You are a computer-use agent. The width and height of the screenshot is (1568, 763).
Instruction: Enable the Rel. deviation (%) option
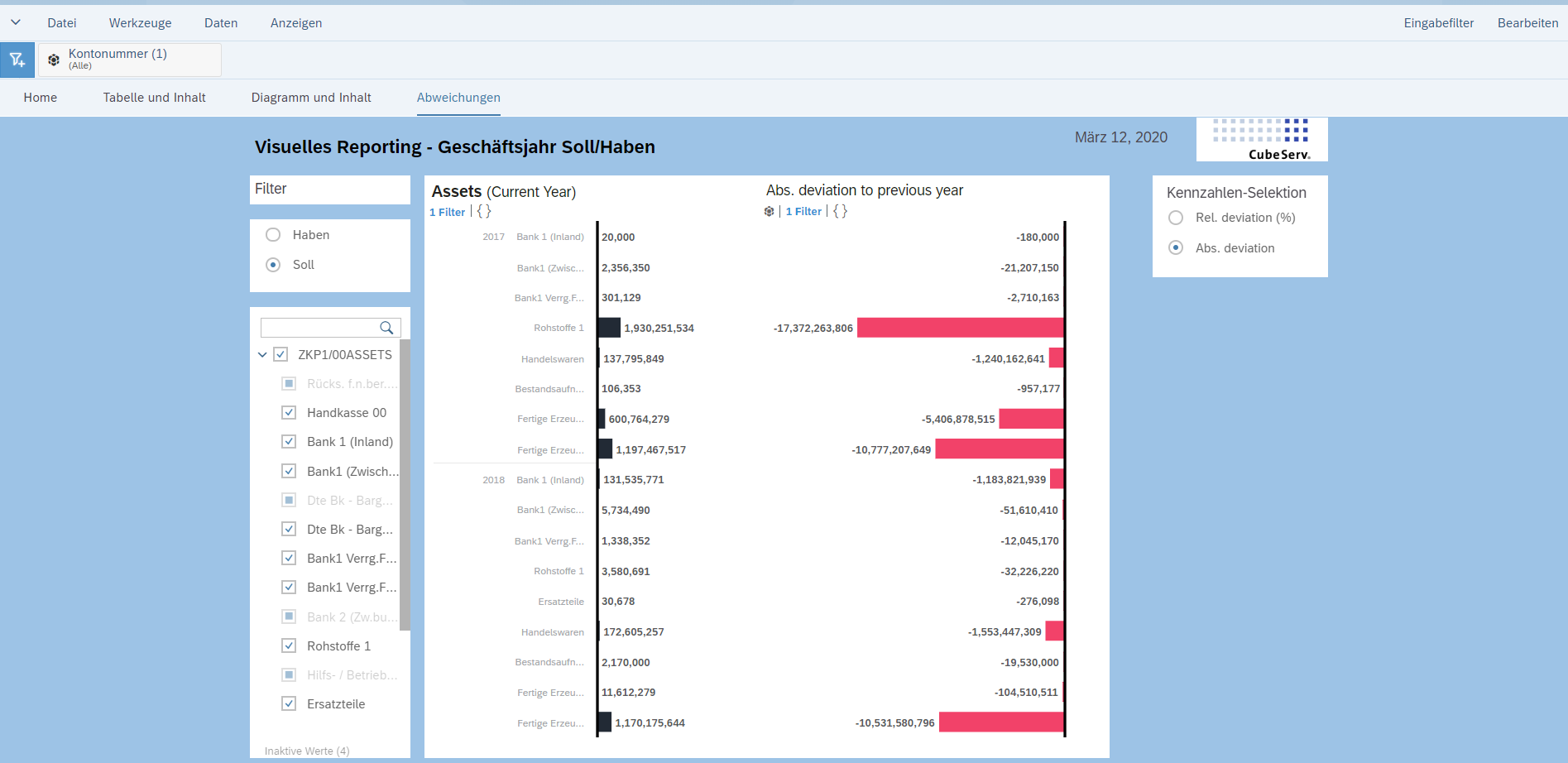[1176, 217]
